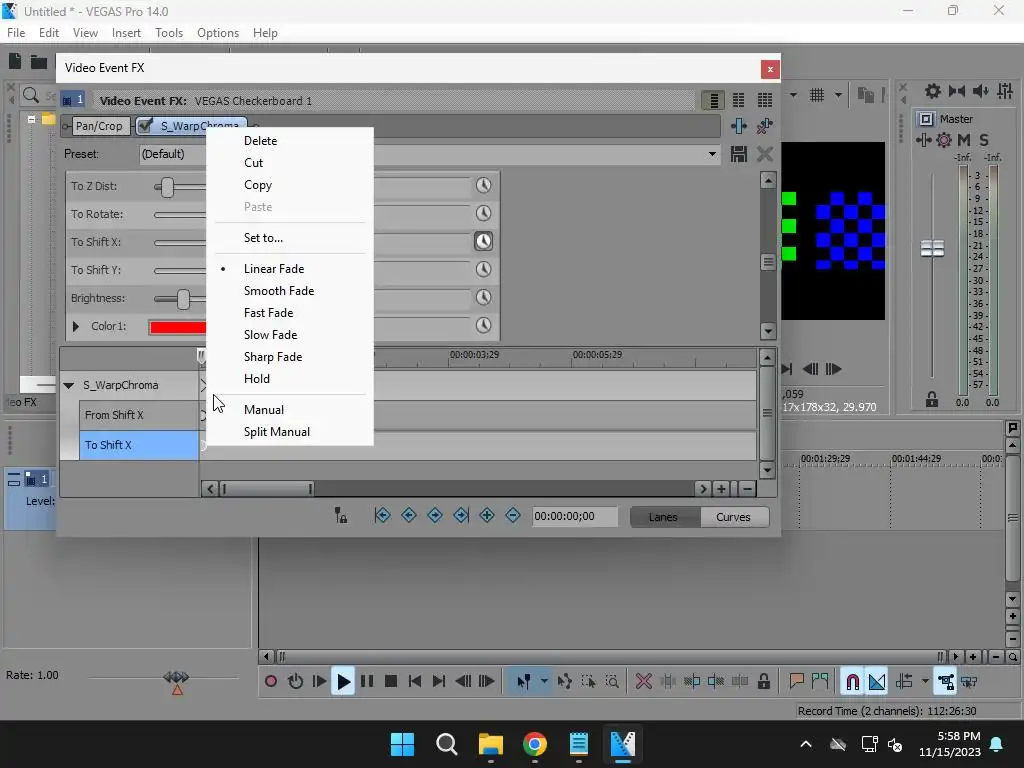Select the Manual keyframe option
This screenshot has height=768, width=1024.
[264, 409]
